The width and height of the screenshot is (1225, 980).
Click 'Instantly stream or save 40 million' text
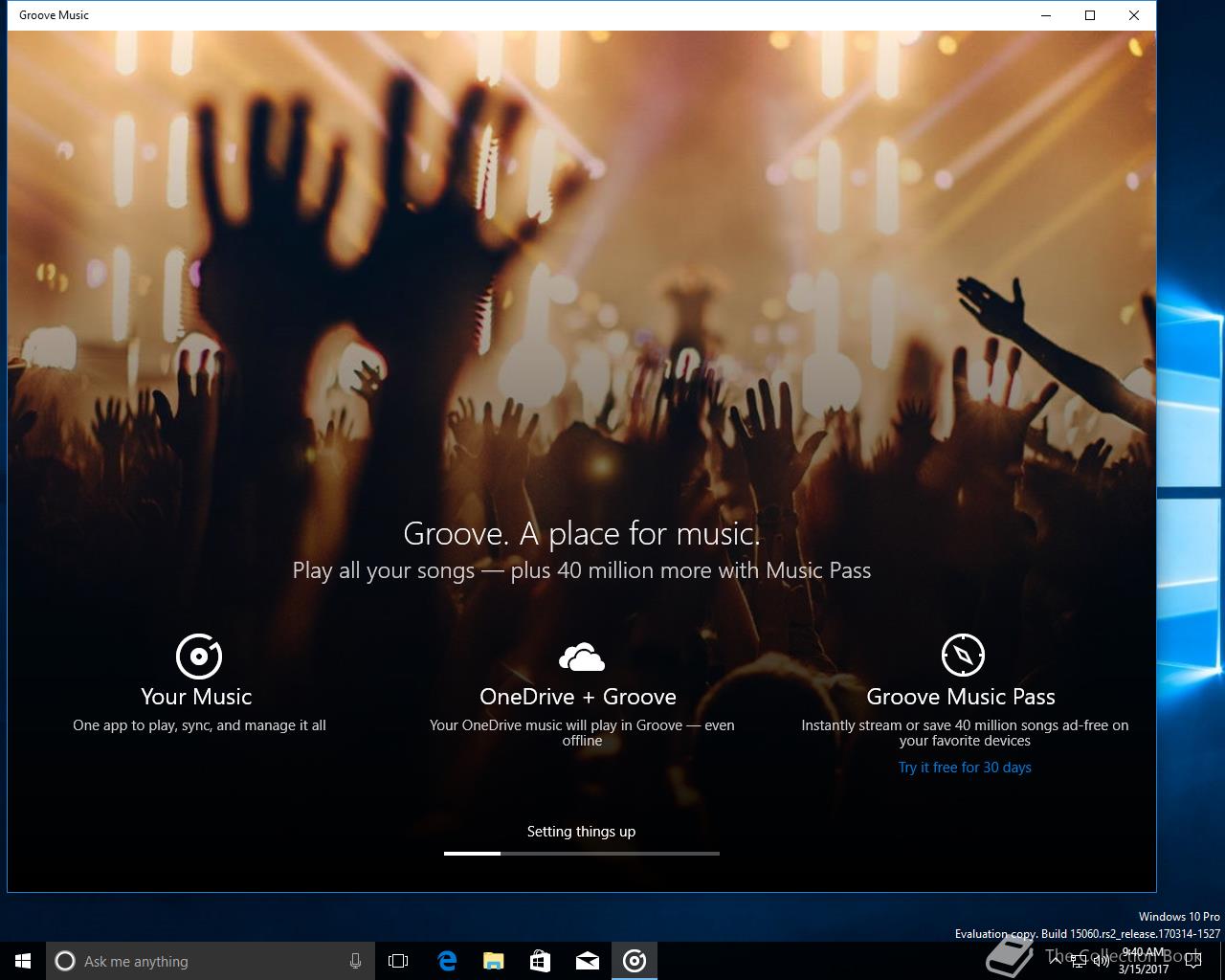[965, 733]
